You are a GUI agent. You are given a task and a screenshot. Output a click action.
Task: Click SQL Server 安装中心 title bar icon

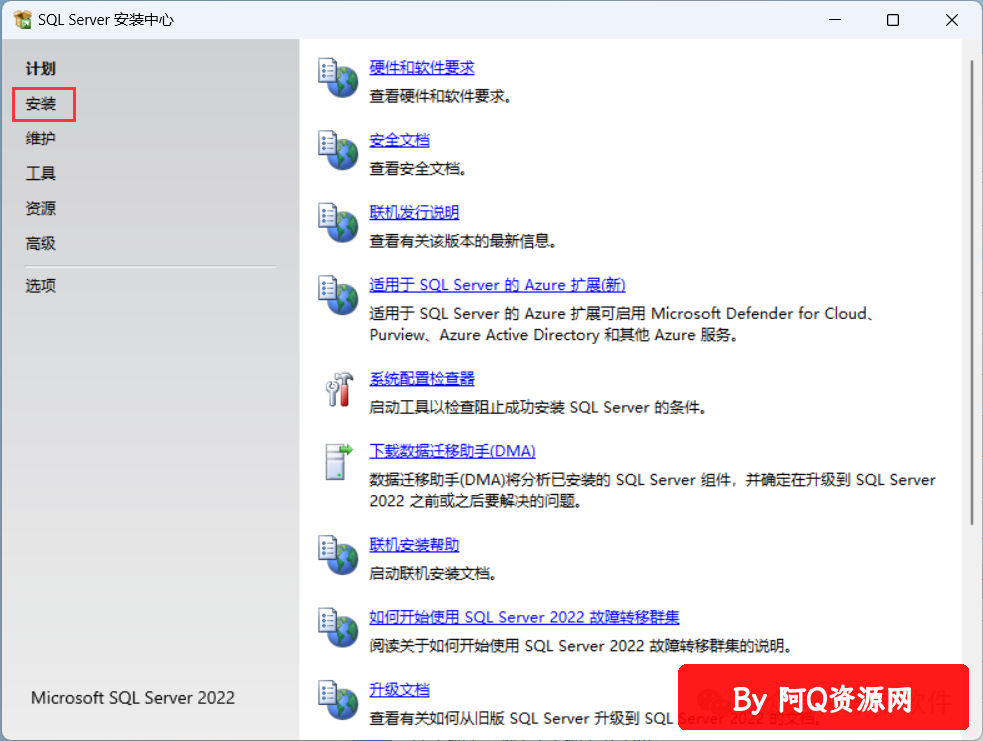click(x=22, y=19)
